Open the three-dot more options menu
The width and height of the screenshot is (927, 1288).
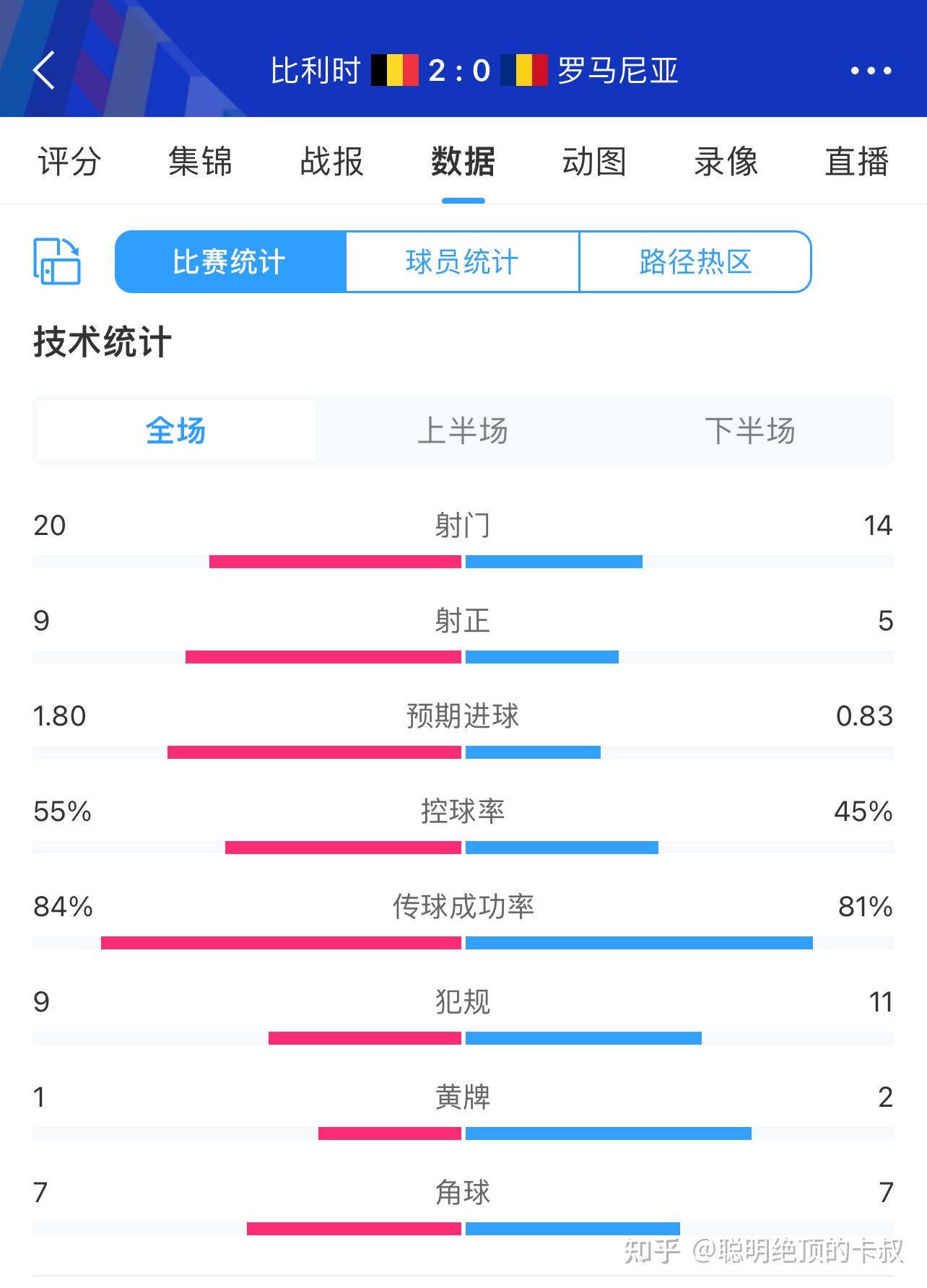point(871,71)
